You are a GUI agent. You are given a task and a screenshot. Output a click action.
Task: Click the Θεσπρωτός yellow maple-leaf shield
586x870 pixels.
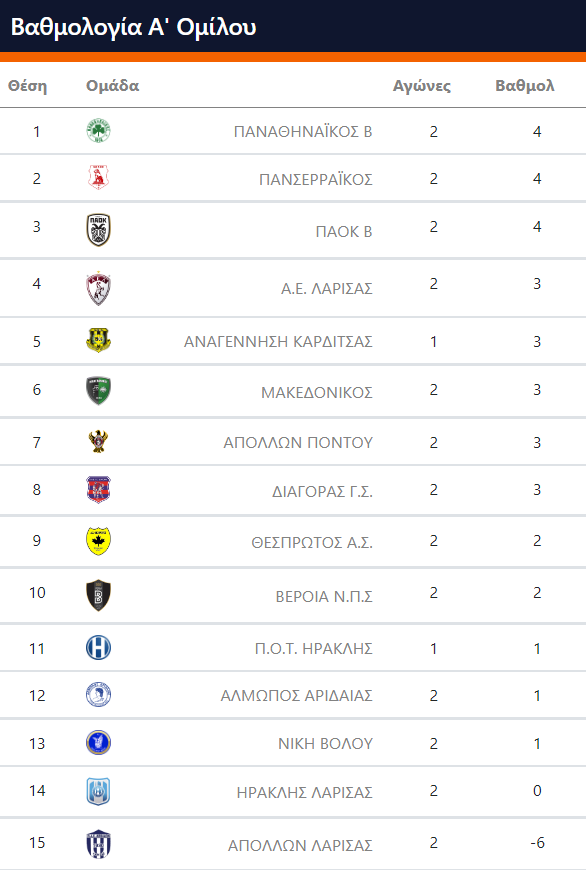click(99, 541)
